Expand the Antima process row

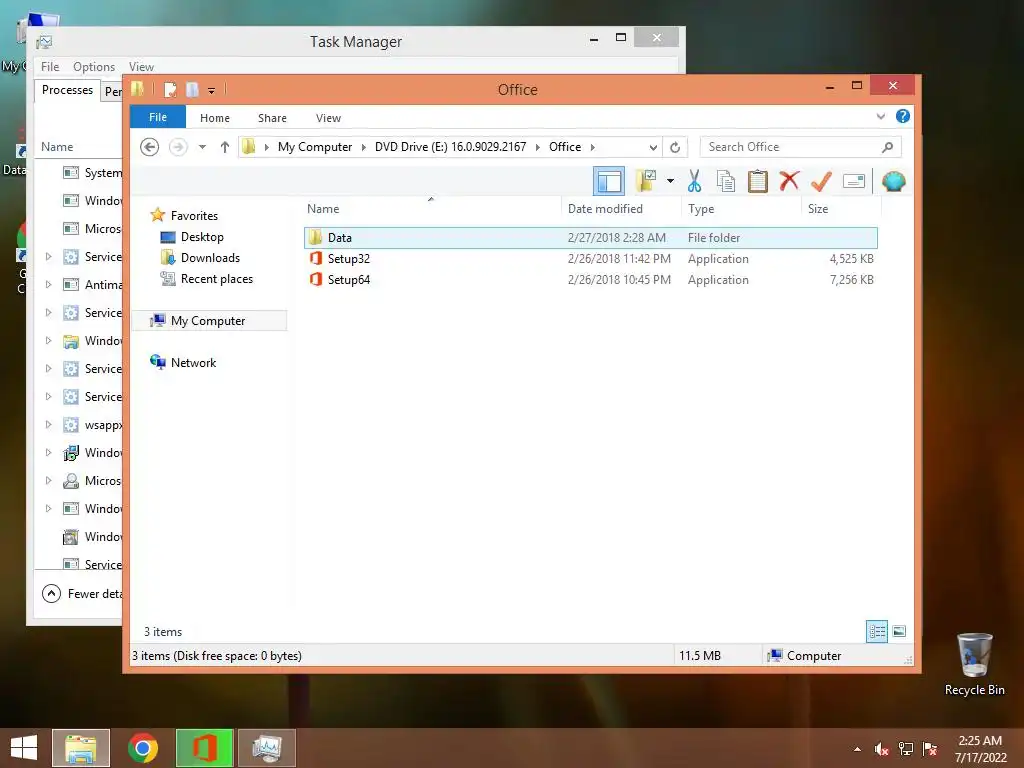click(x=48, y=285)
